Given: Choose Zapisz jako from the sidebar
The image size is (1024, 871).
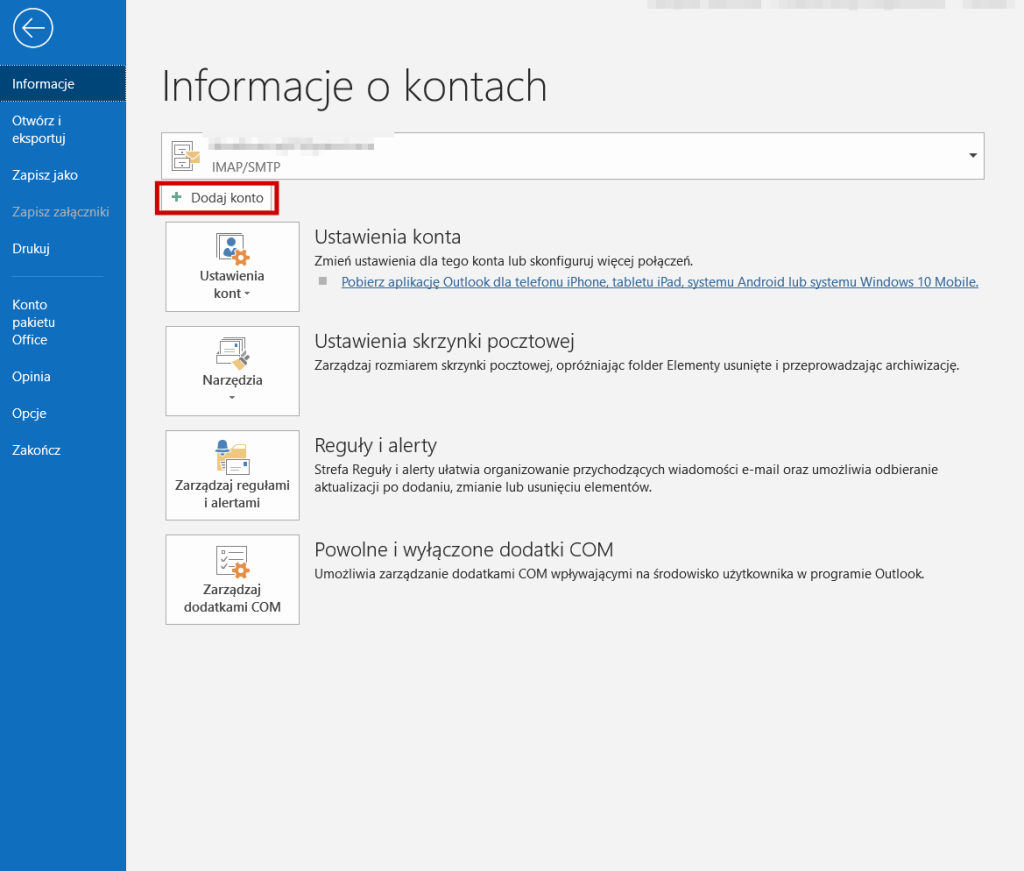Looking at the screenshot, I should (45, 175).
